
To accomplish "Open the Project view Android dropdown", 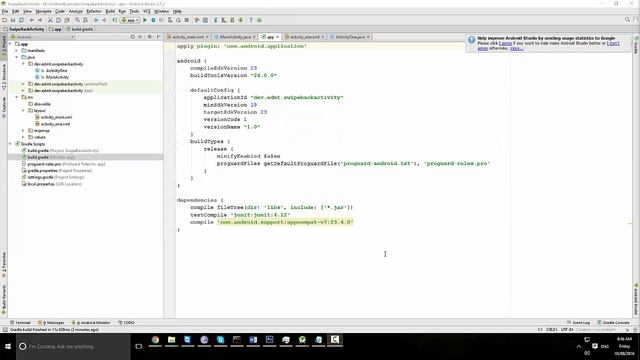I will (43, 37).
